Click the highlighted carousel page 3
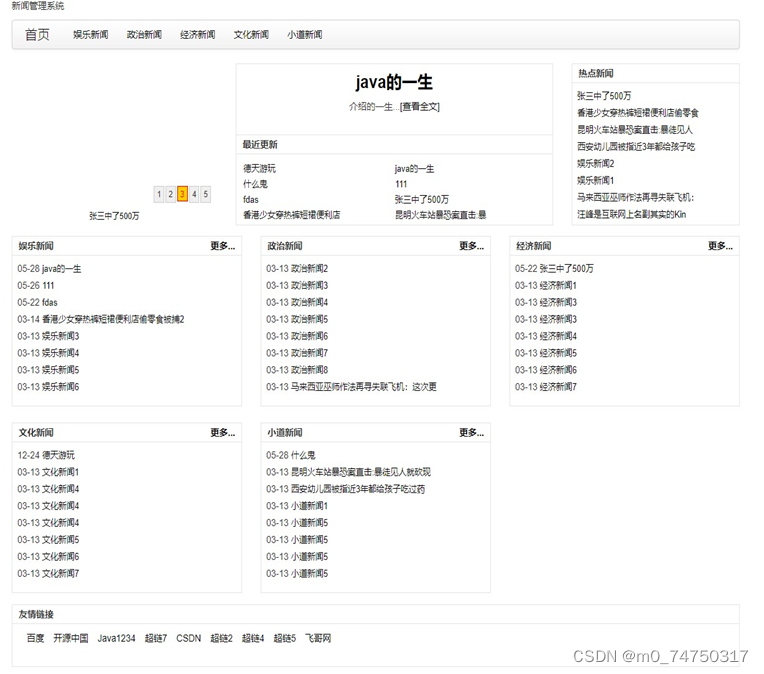Image resolution: width=764 pixels, height=674 pixels. 182,194
